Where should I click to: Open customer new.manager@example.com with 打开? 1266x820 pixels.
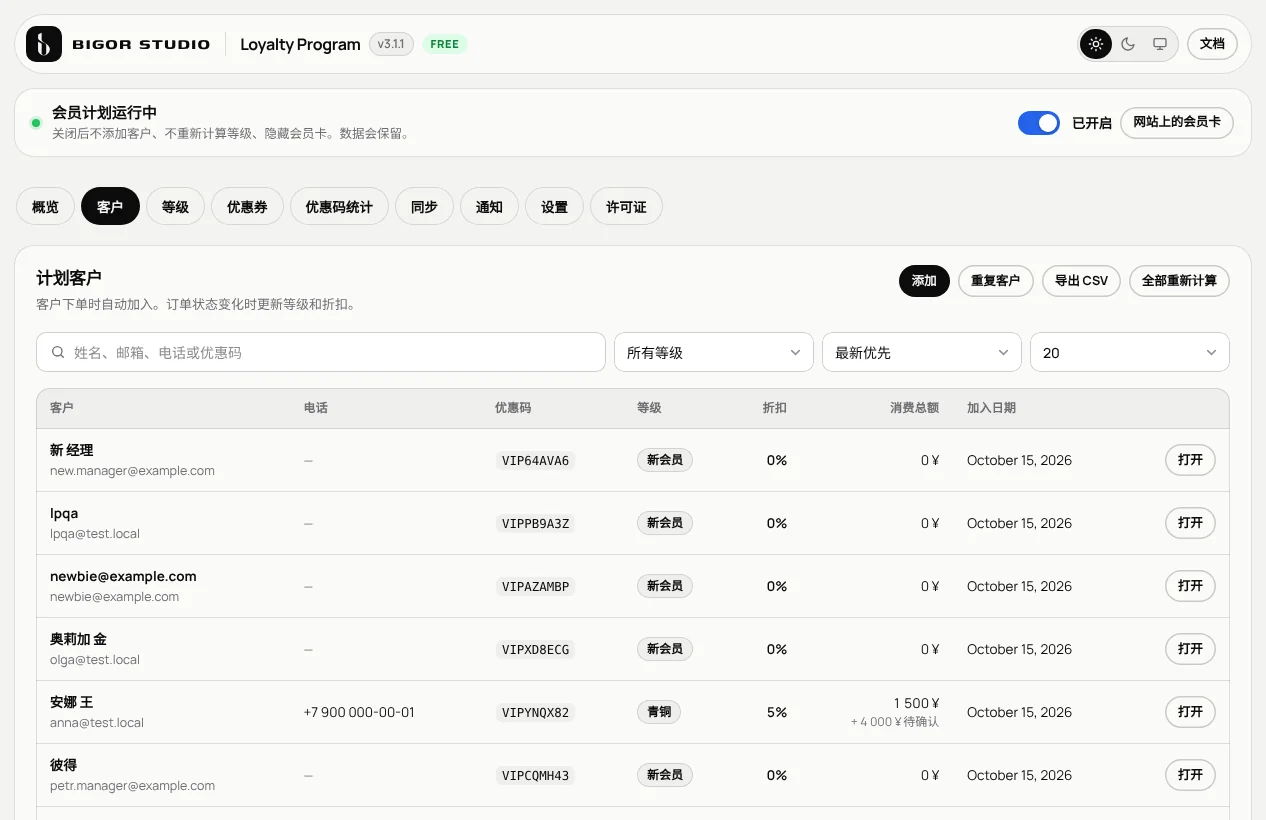point(1190,460)
